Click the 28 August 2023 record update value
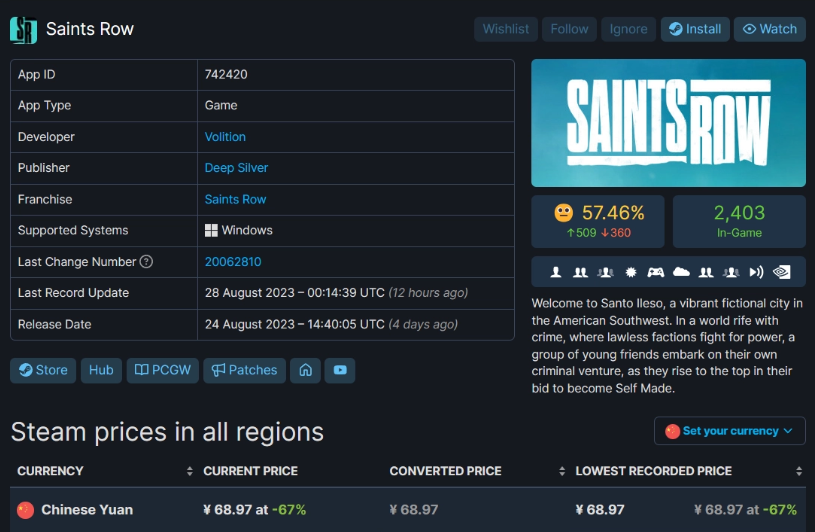 [x=336, y=292]
